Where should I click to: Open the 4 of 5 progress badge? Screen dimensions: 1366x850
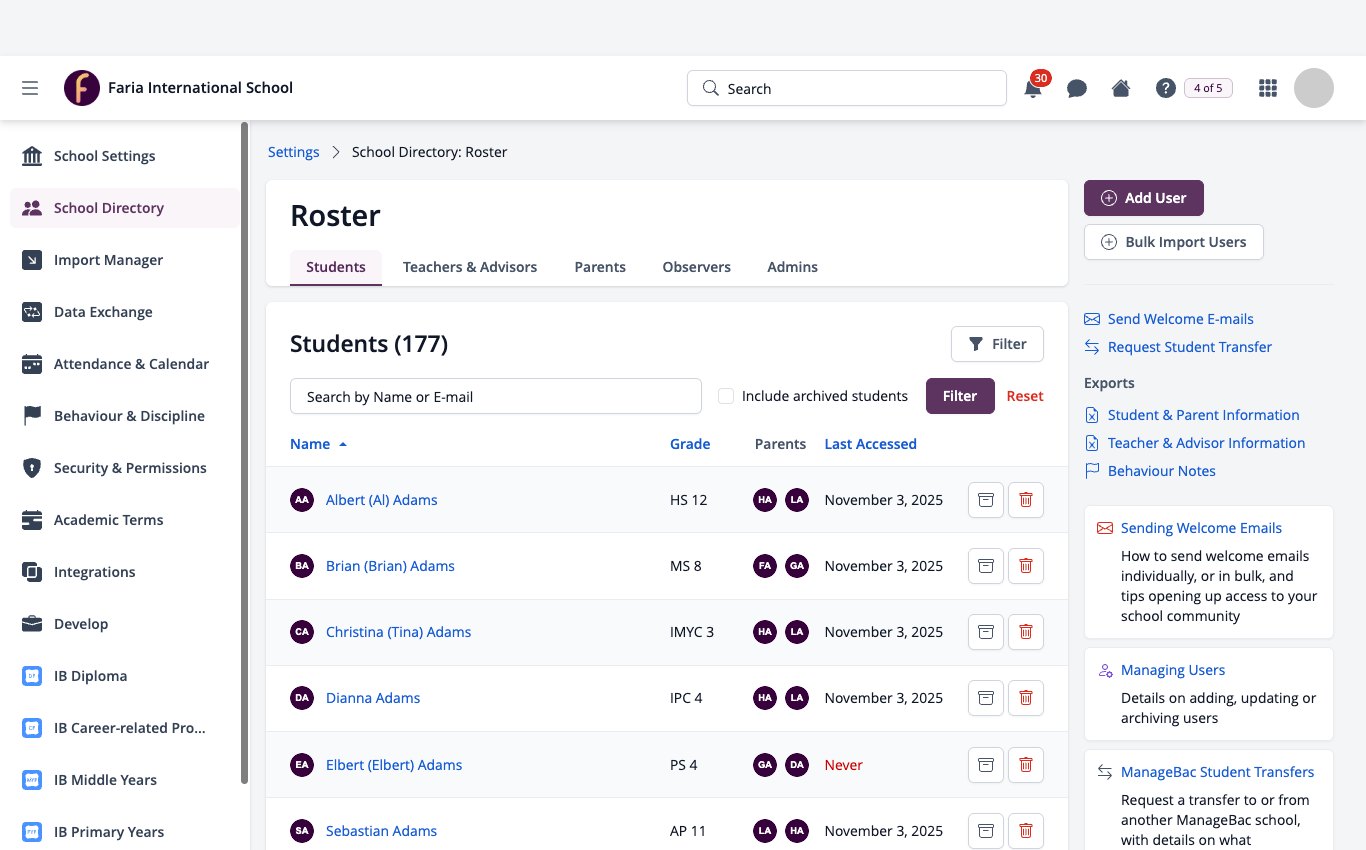pyautogui.click(x=1208, y=88)
